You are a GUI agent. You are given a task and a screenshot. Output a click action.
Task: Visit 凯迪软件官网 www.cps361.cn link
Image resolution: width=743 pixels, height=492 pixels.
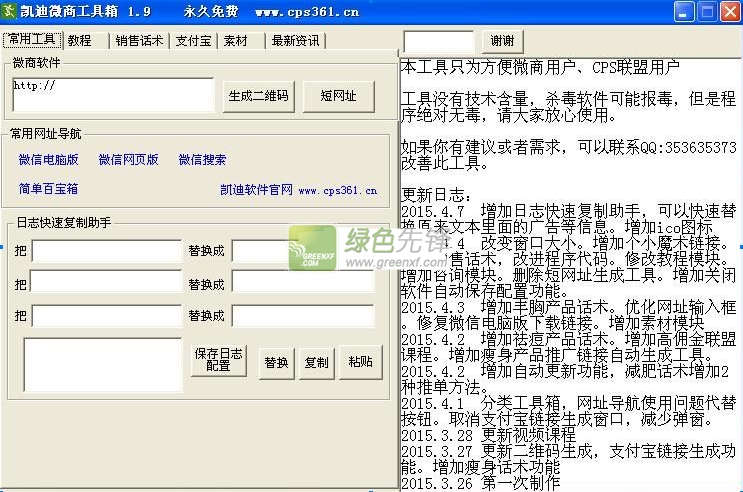[299, 190]
